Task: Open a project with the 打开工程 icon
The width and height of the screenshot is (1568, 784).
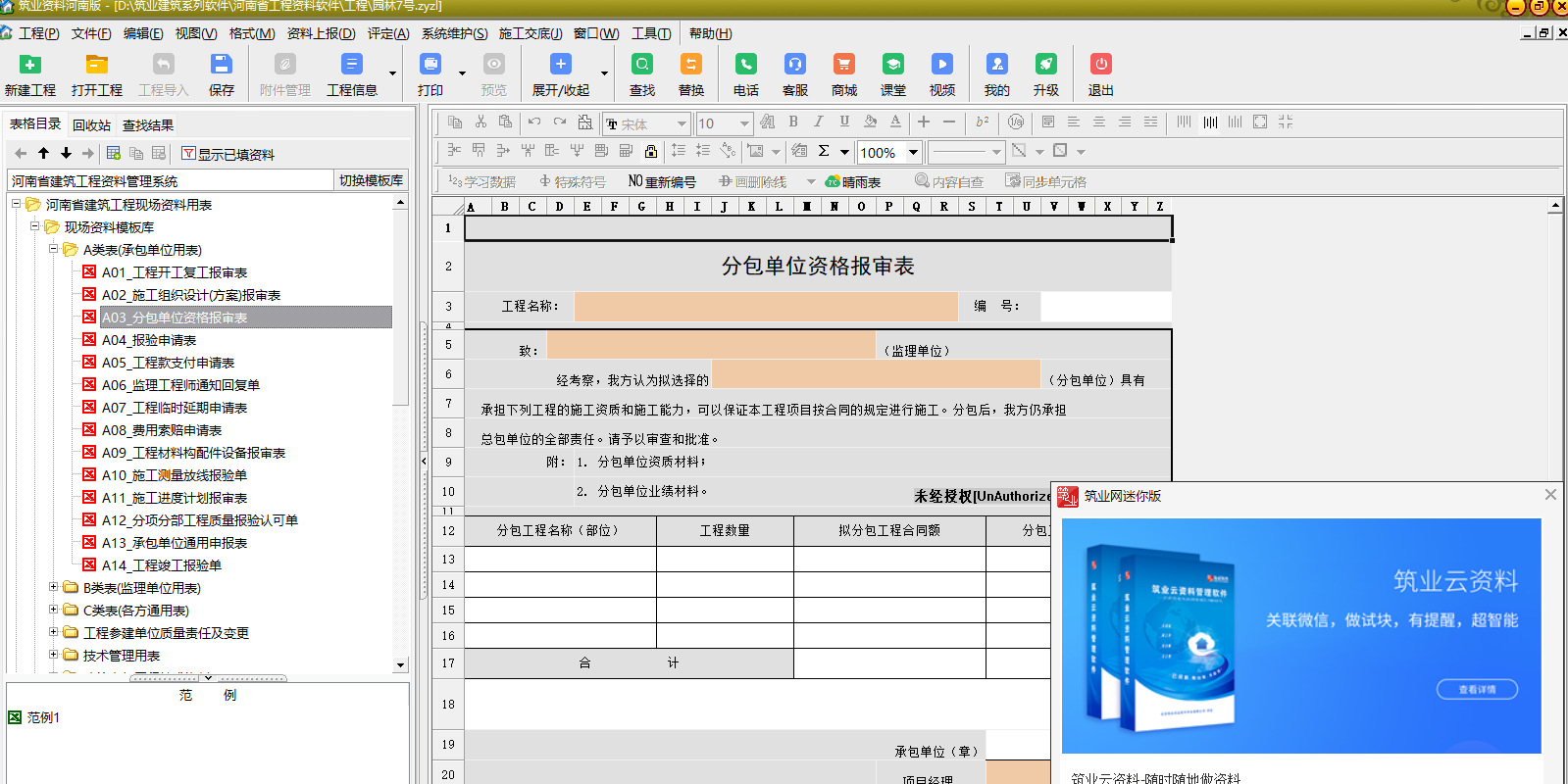Action: pyautogui.click(x=96, y=66)
